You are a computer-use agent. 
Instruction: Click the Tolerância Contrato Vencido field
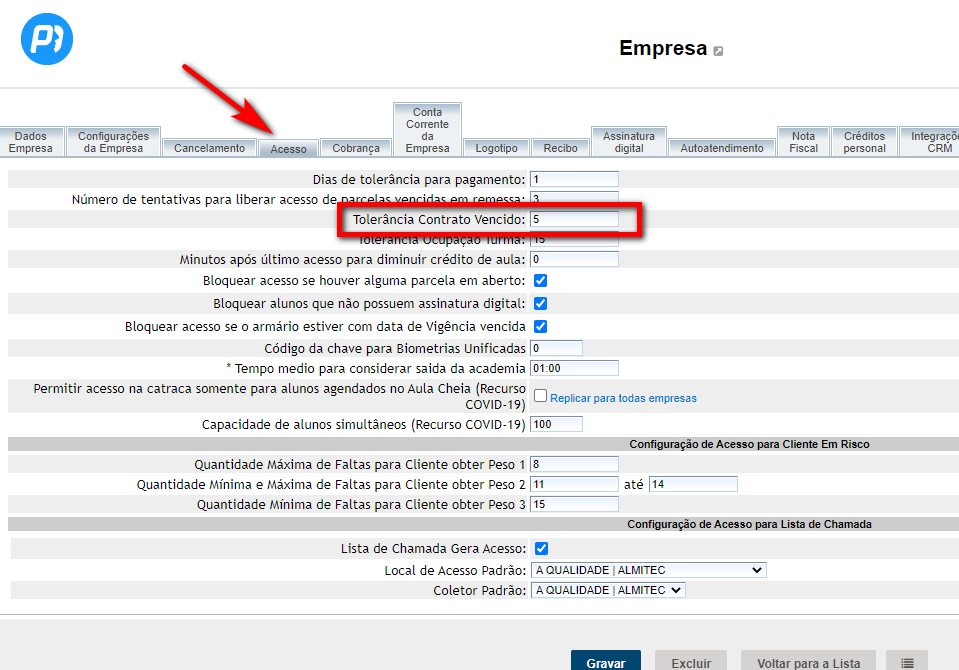(574, 219)
